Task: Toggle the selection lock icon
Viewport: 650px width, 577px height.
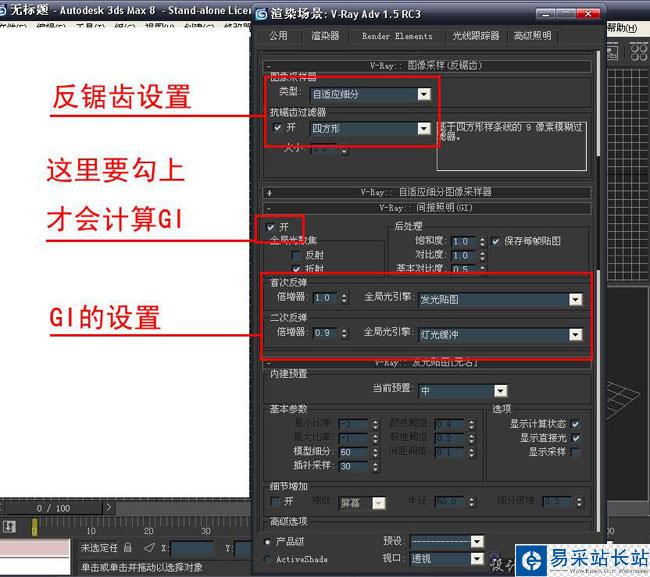Action: [128, 548]
